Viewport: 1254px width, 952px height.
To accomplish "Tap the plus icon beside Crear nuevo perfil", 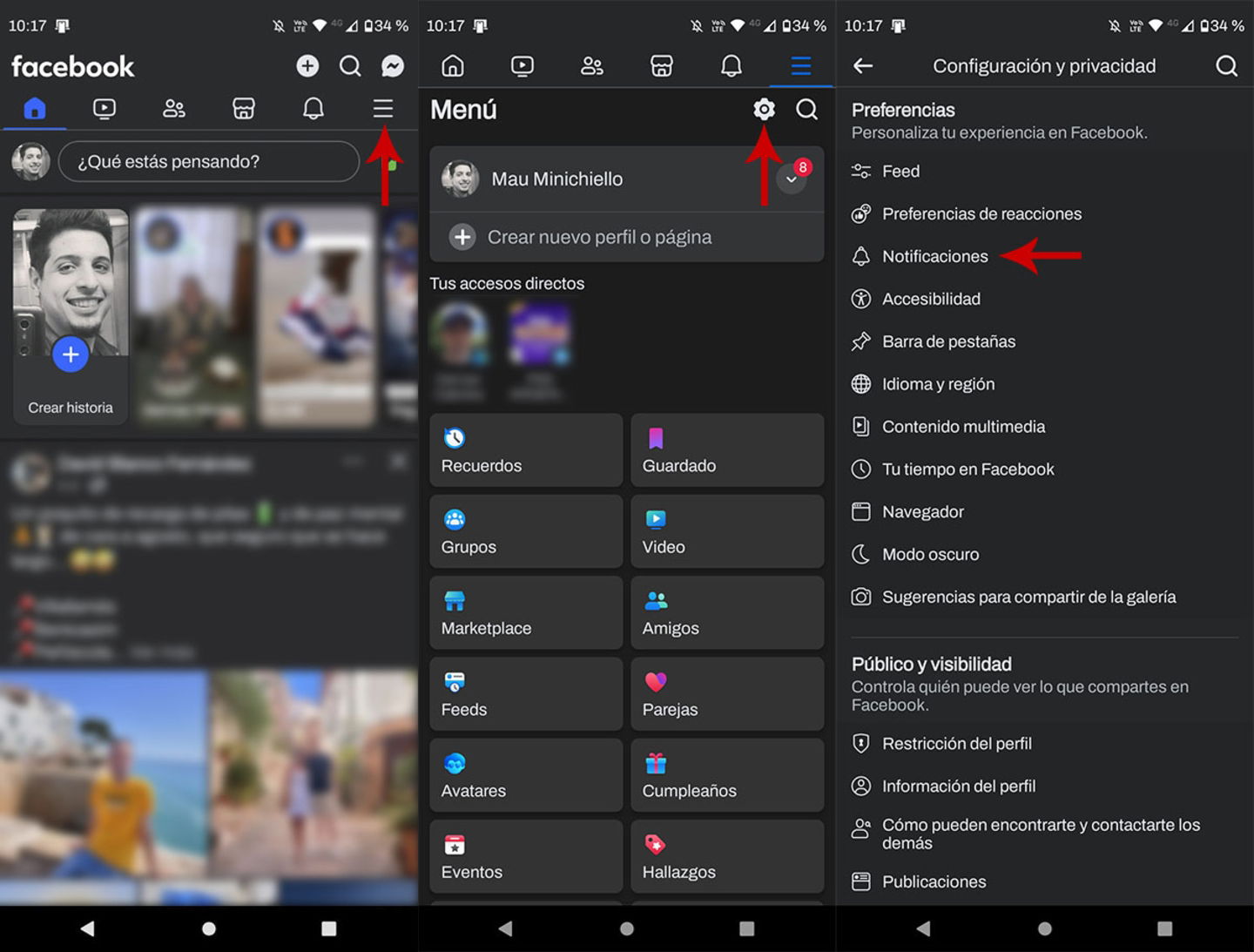I will pos(462,237).
